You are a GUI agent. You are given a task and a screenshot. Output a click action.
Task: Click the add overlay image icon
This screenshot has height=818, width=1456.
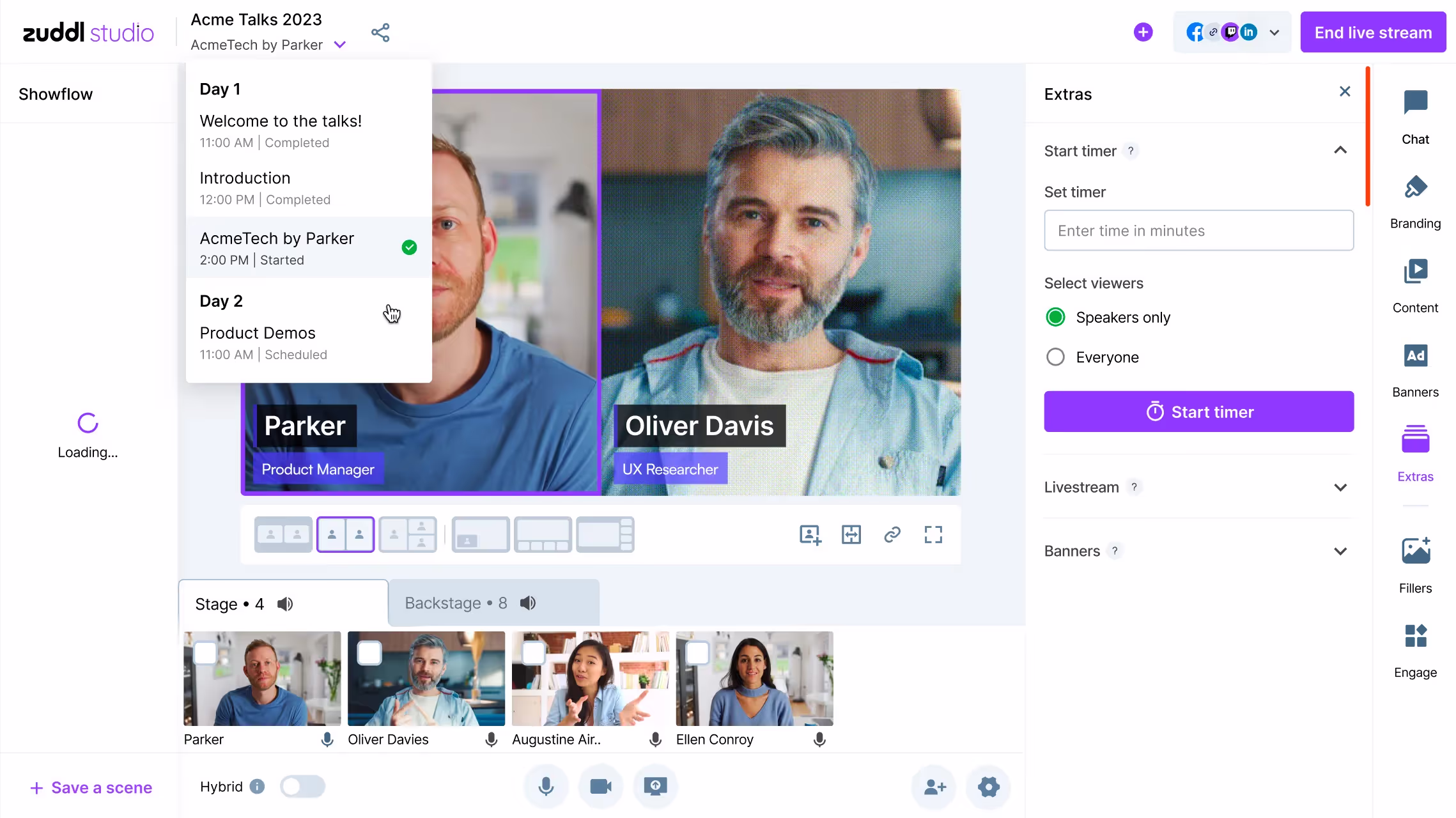(810, 534)
